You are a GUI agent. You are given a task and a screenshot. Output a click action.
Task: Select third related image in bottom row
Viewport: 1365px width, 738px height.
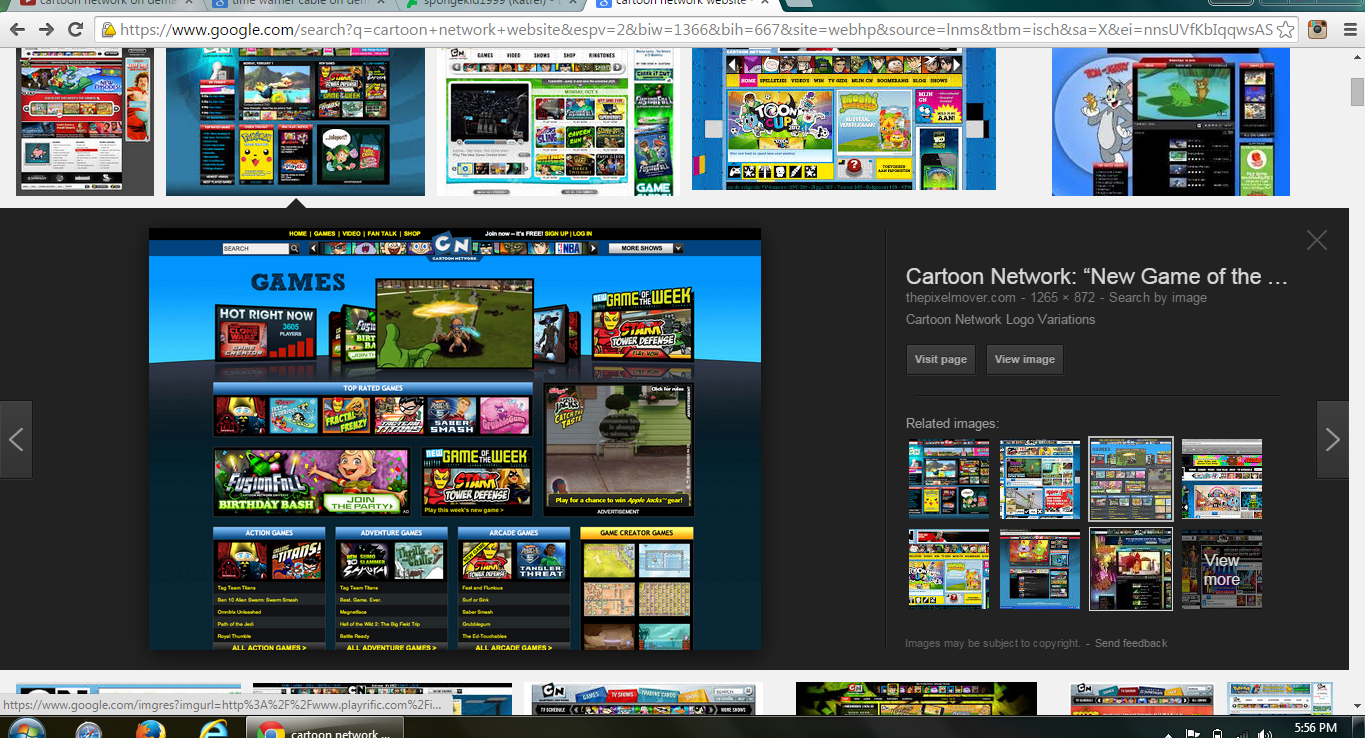(1131, 569)
